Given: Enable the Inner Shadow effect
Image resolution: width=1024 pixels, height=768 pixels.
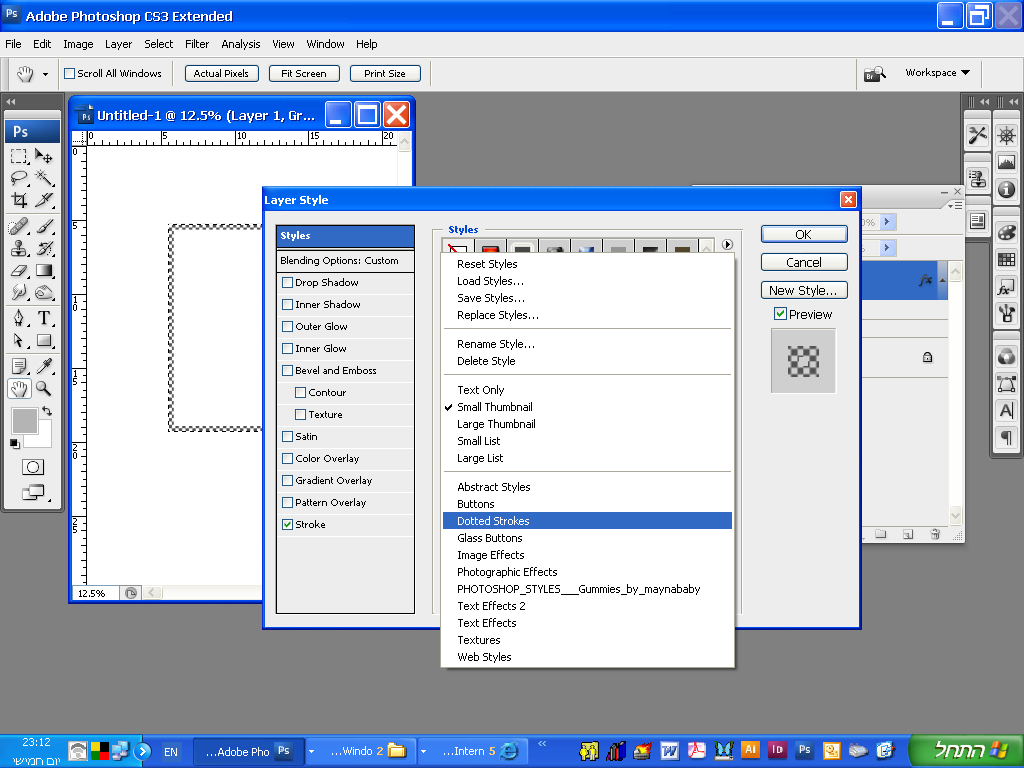Looking at the screenshot, I should point(287,304).
